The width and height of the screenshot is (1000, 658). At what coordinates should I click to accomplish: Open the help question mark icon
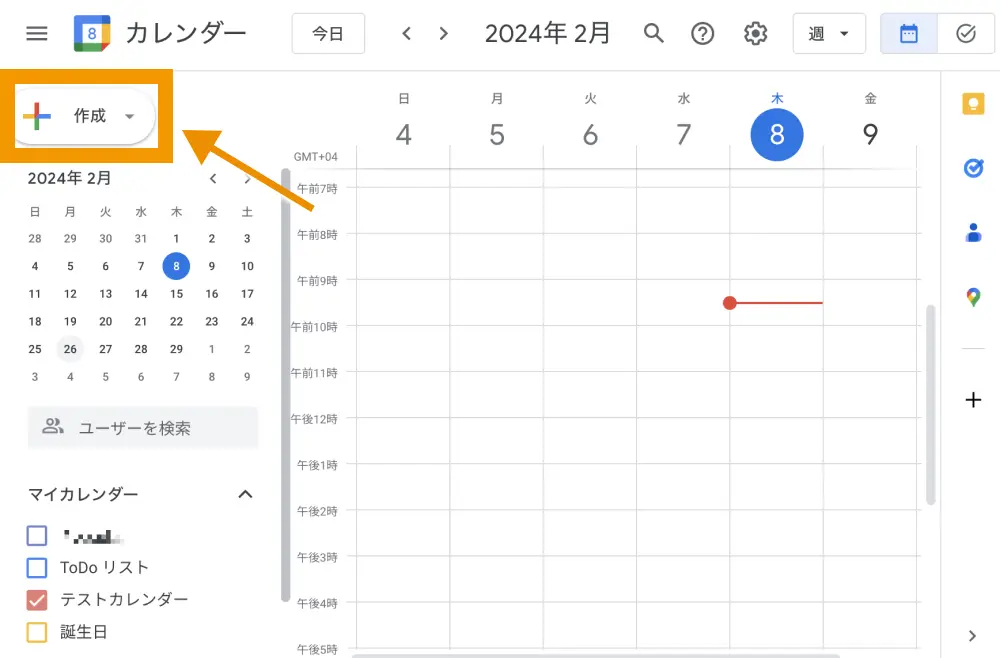(703, 34)
